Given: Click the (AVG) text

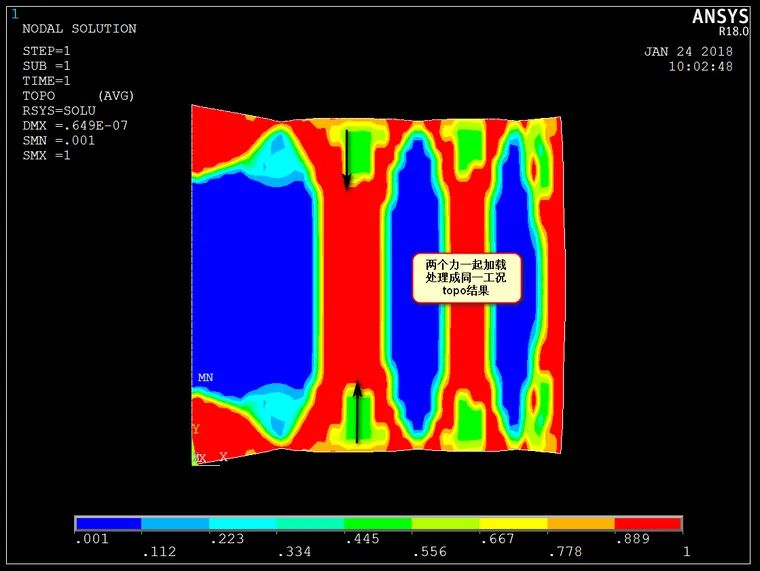Looking at the screenshot, I should tap(116, 96).
